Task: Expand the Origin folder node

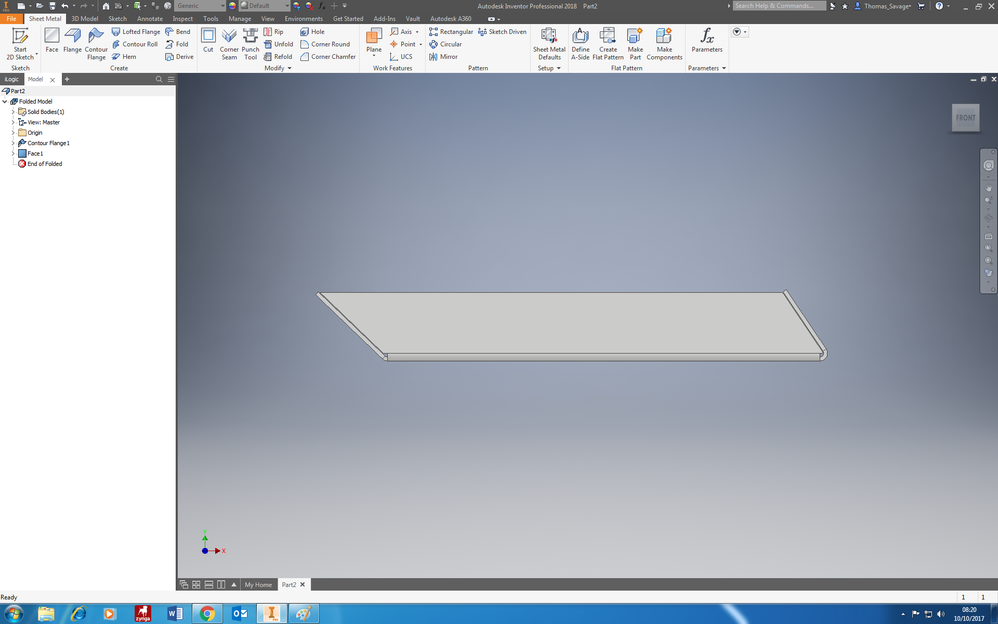Action: point(13,132)
